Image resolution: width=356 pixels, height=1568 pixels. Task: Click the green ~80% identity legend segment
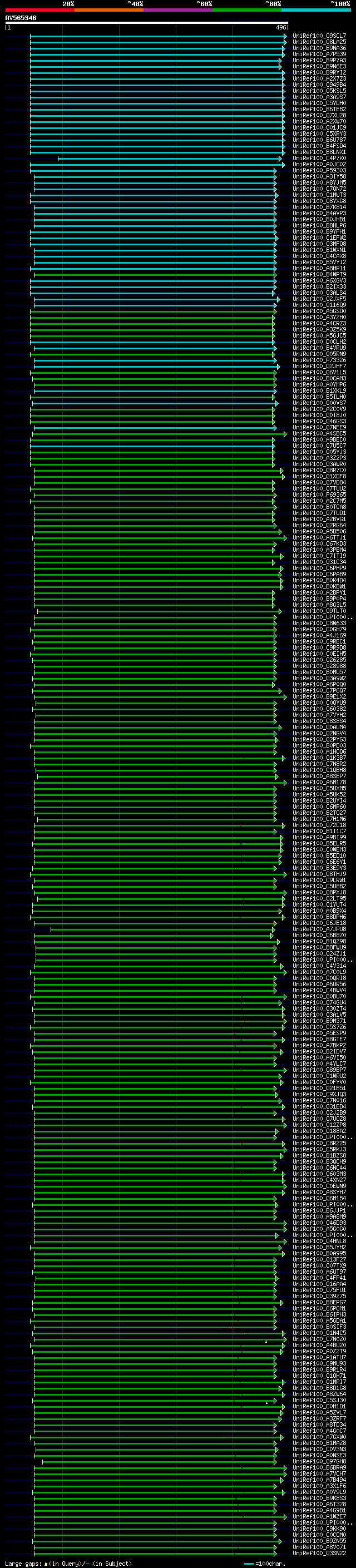click(x=247, y=10)
